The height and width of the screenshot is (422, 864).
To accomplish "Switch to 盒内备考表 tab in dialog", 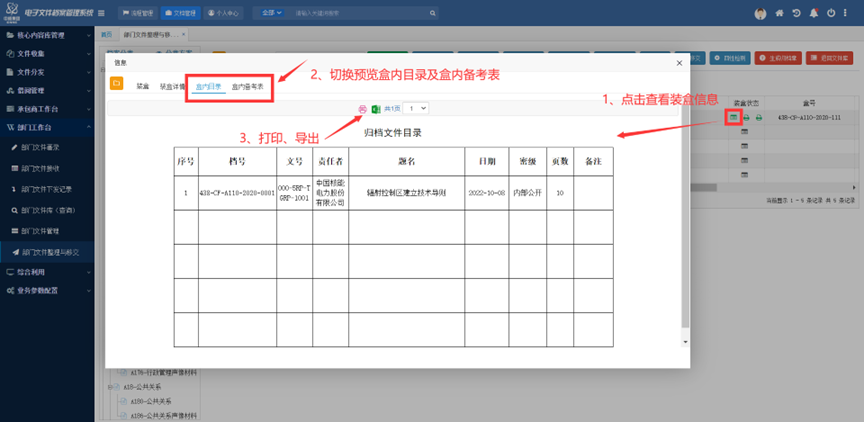I will click(247, 86).
